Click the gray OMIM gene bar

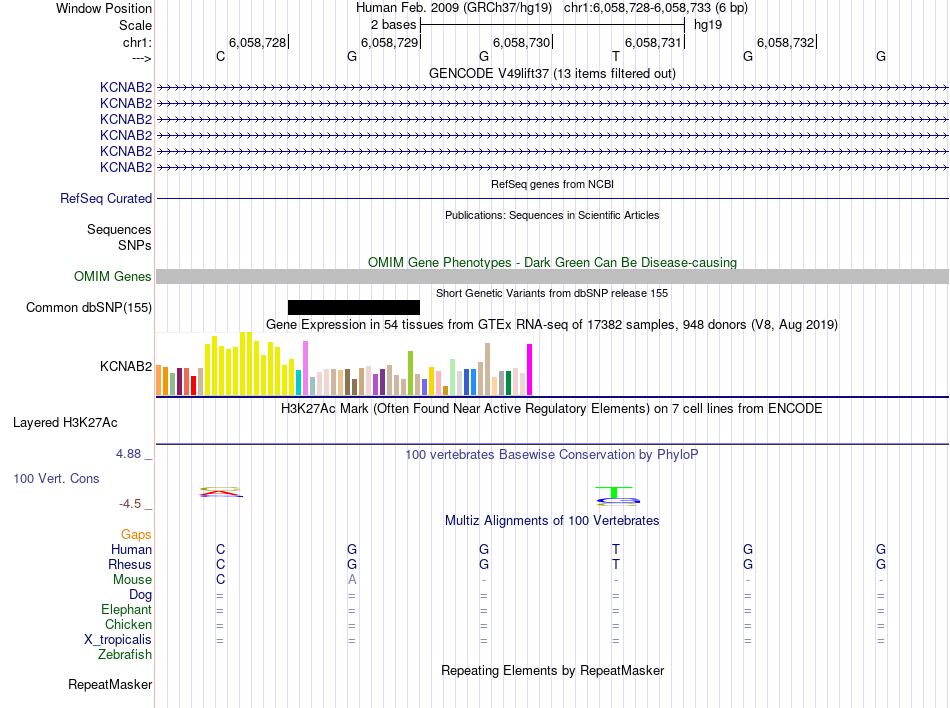[553, 277]
